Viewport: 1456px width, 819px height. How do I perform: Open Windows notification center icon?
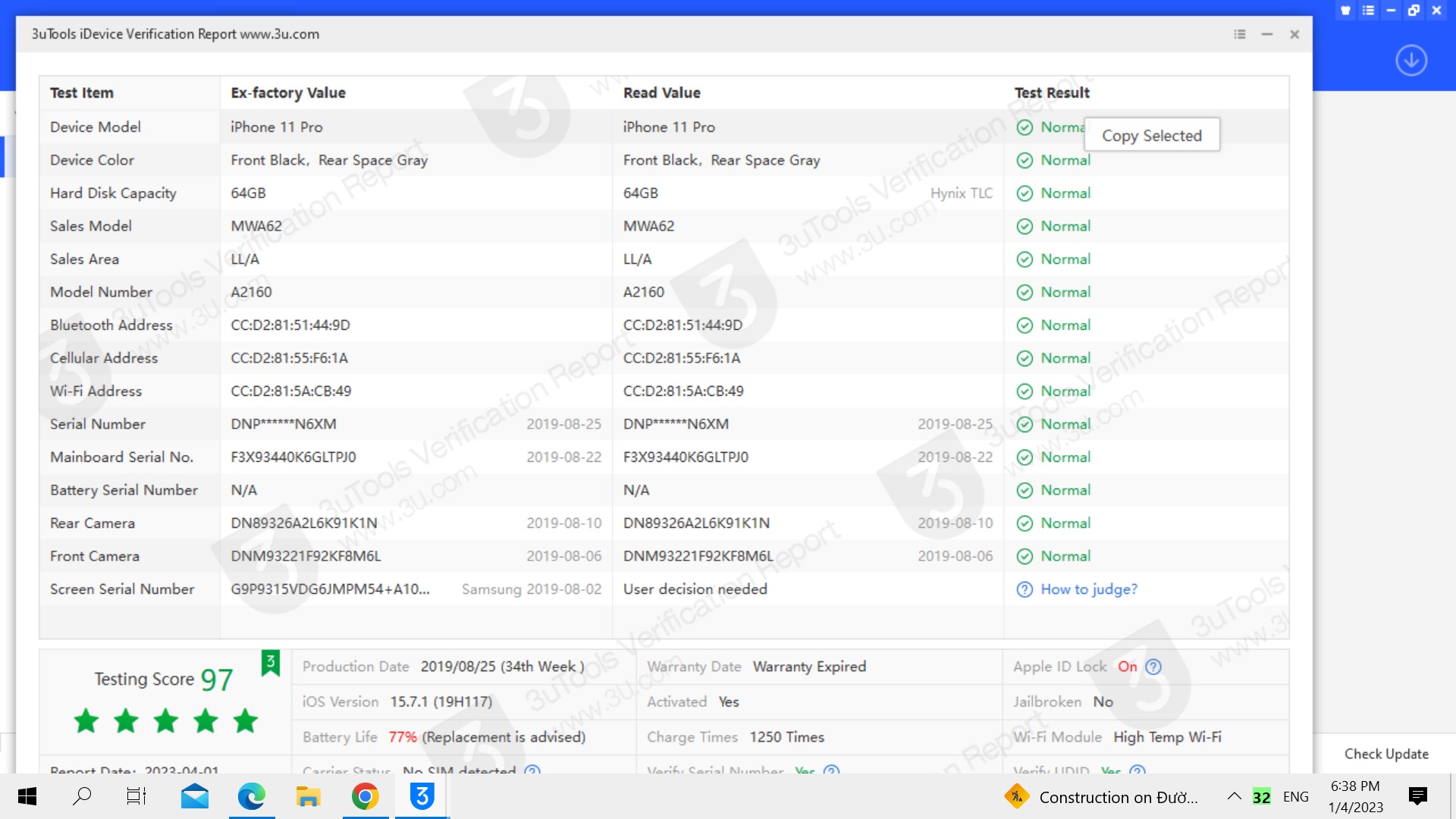1417,796
